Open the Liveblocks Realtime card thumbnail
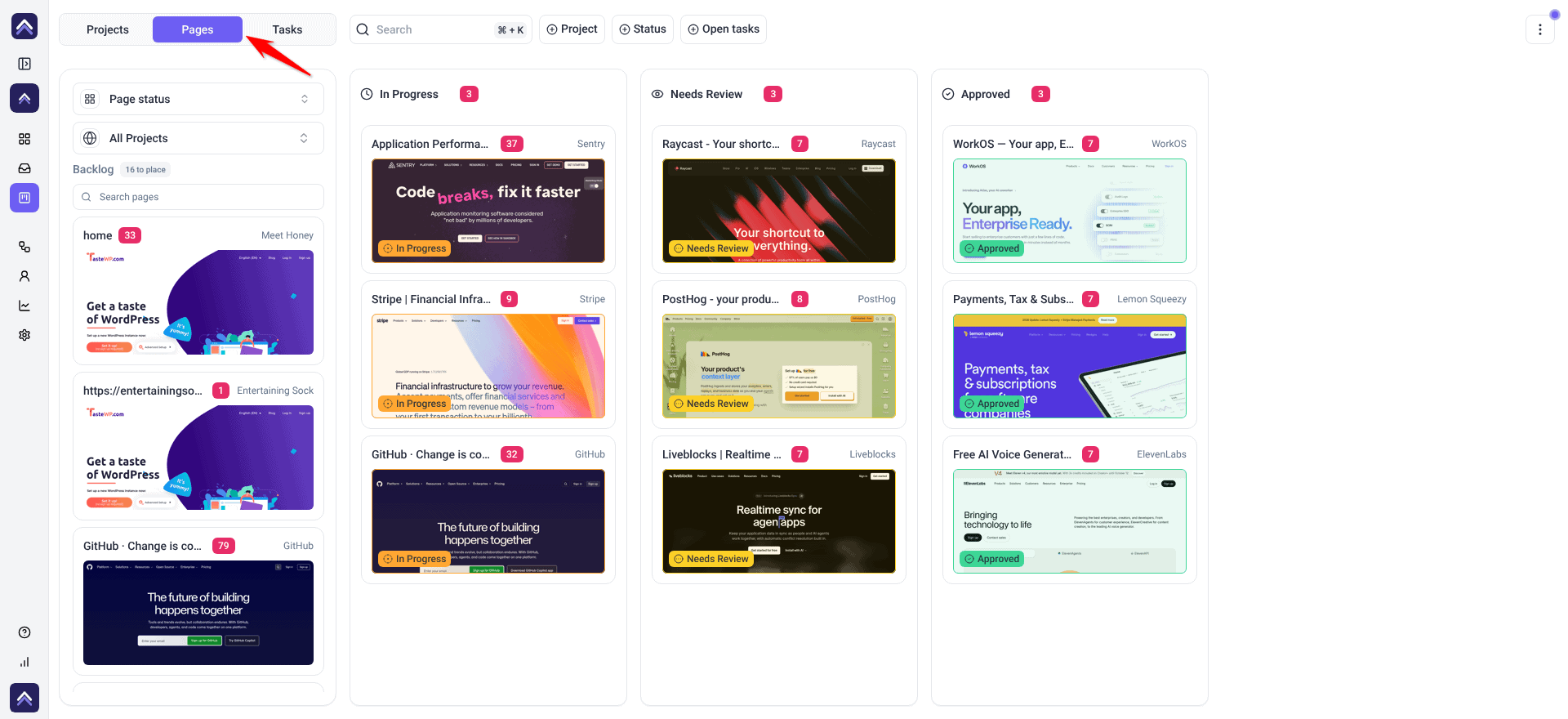The height and width of the screenshot is (719, 1568). (779, 521)
